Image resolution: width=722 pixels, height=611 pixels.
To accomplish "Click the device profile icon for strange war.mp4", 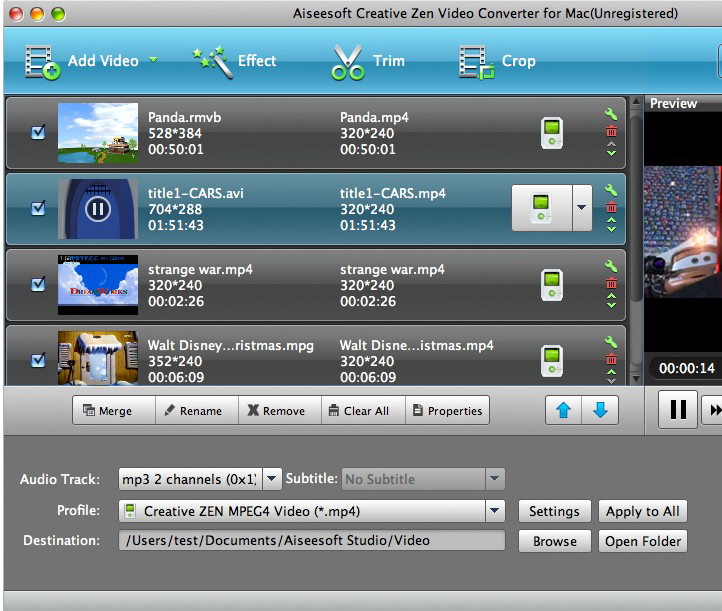I will pyautogui.click(x=552, y=285).
